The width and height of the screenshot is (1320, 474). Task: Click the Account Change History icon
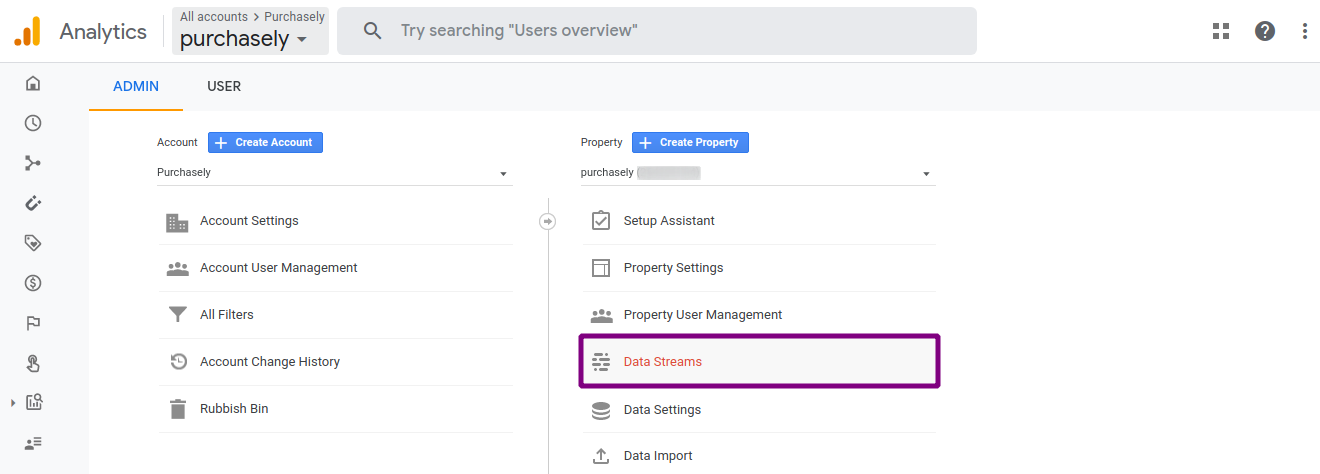pyautogui.click(x=177, y=362)
